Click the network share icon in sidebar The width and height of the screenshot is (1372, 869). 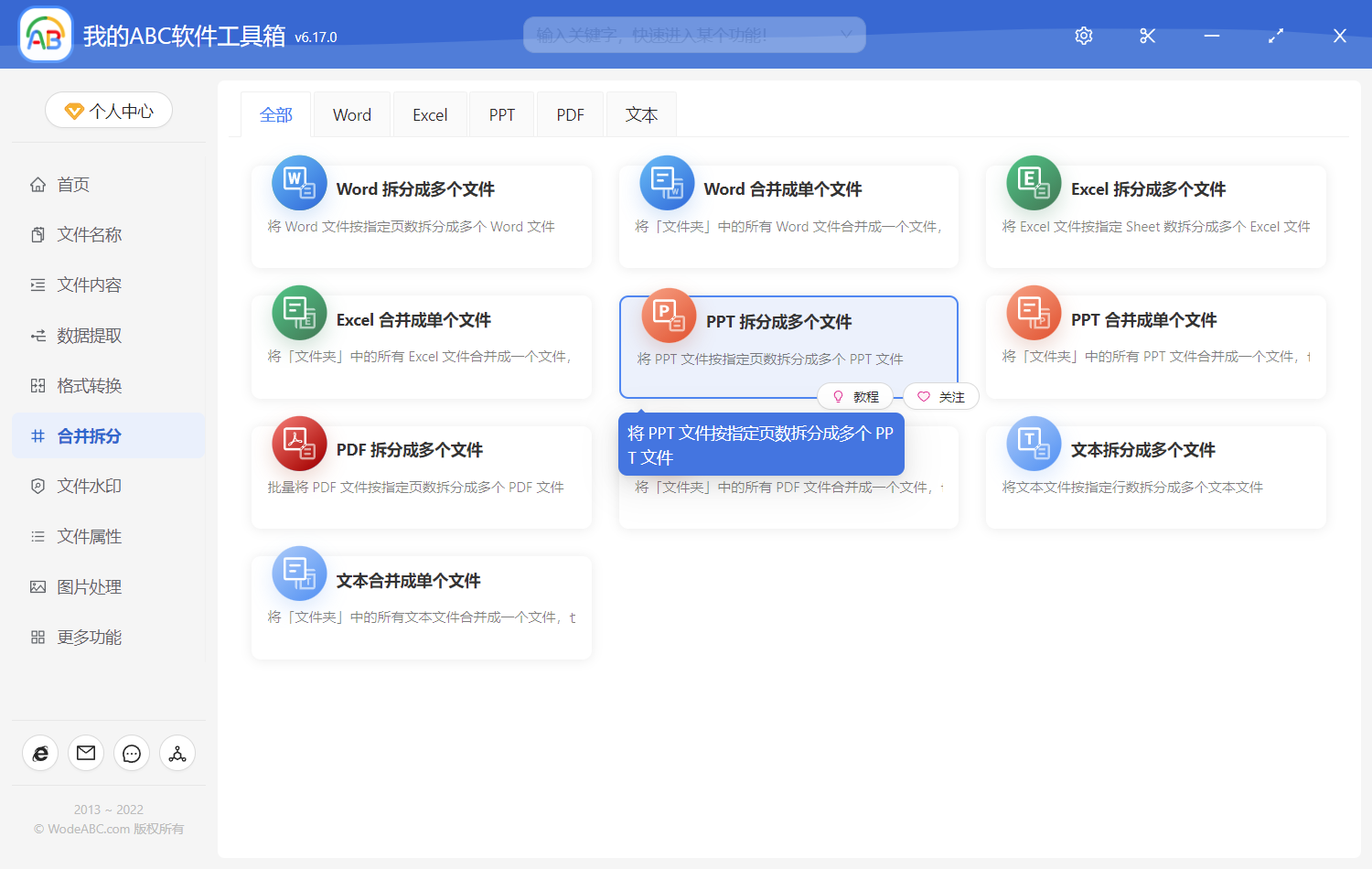(177, 753)
